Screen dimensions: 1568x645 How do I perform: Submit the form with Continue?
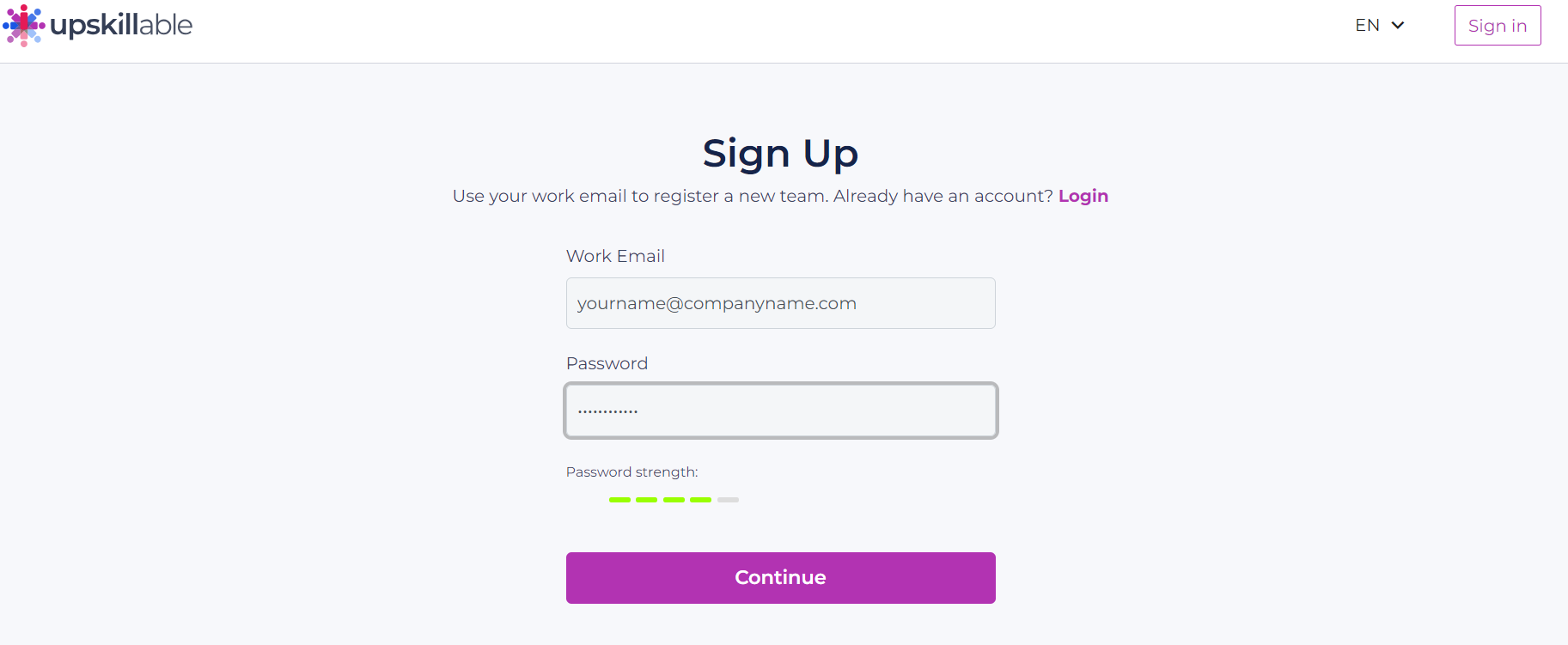(x=780, y=578)
